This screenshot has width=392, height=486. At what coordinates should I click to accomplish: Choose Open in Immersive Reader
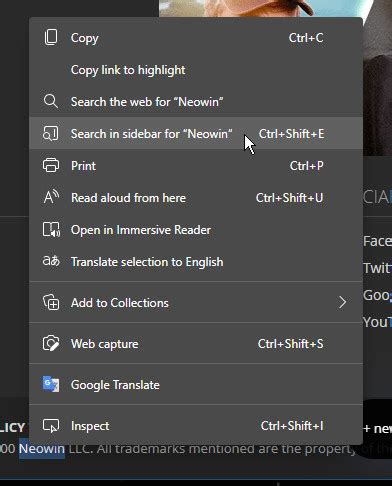point(196,230)
